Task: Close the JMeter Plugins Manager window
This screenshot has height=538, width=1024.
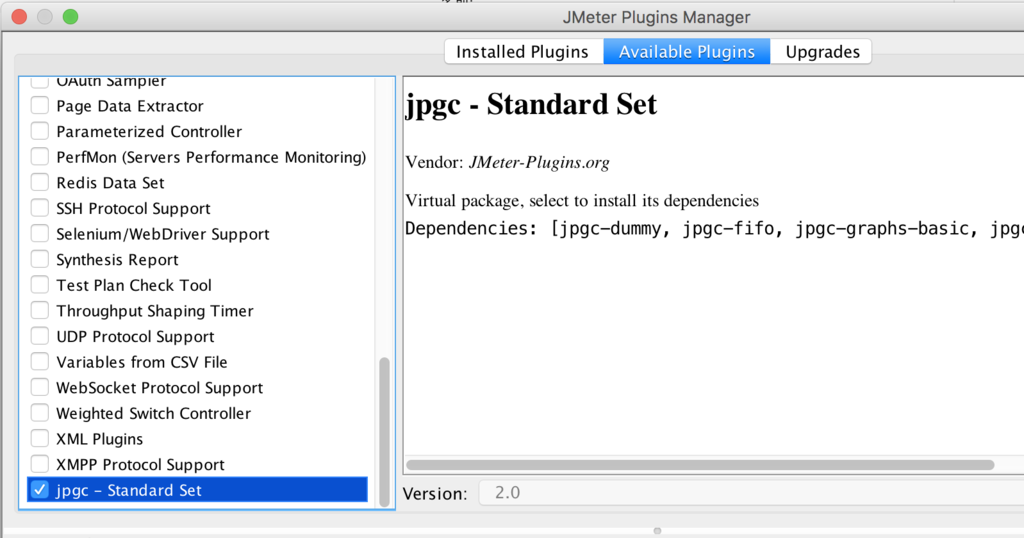Action: click(20, 17)
